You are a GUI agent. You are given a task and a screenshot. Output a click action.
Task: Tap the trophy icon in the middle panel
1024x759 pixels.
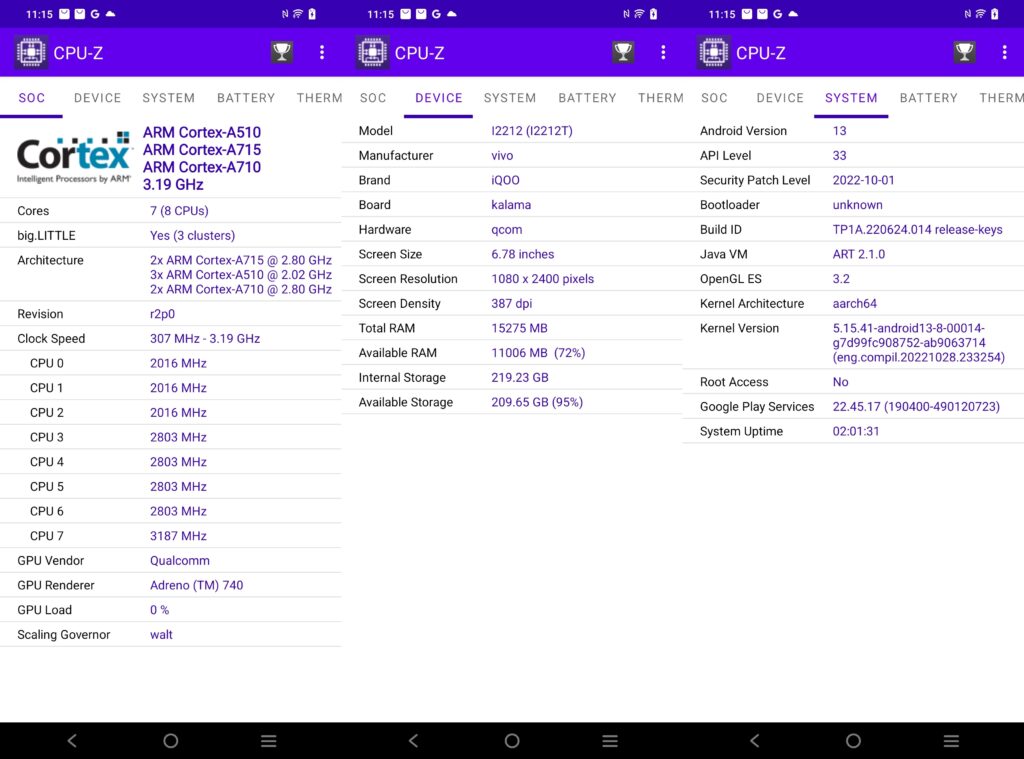(623, 52)
